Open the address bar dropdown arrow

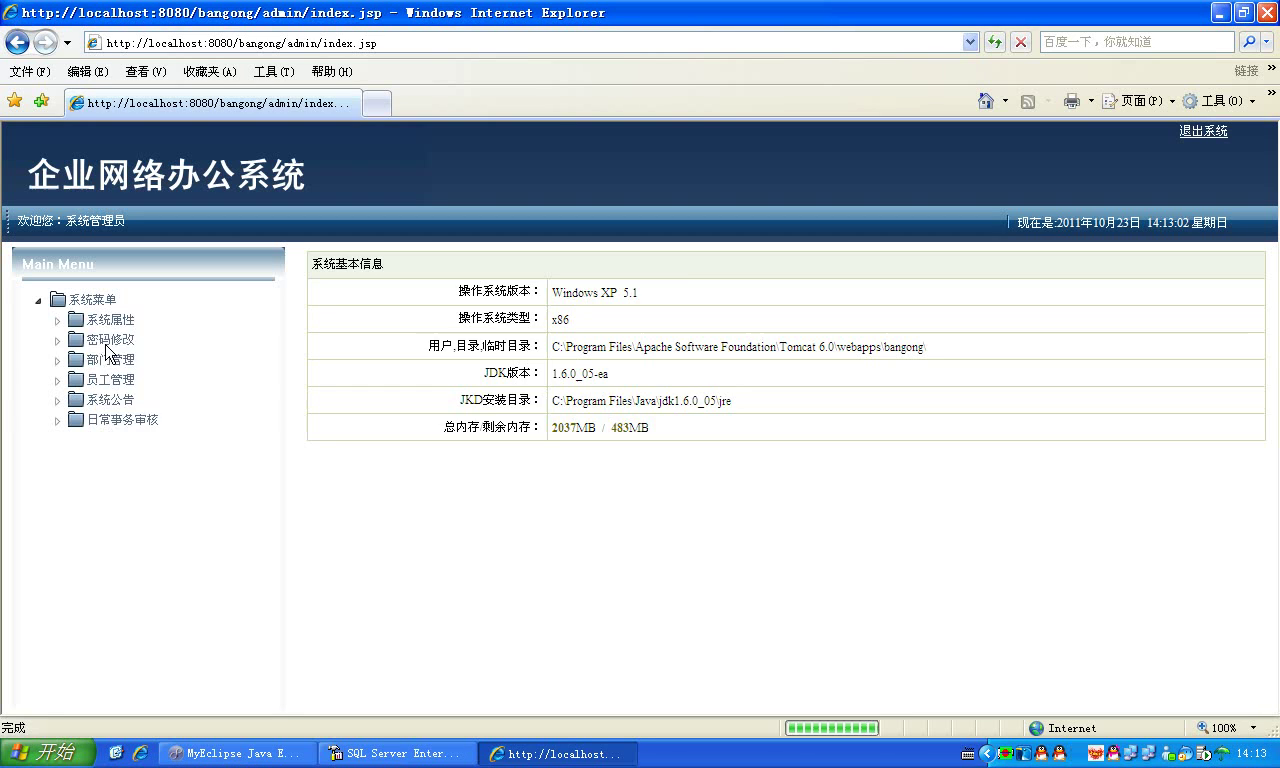tap(970, 42)
